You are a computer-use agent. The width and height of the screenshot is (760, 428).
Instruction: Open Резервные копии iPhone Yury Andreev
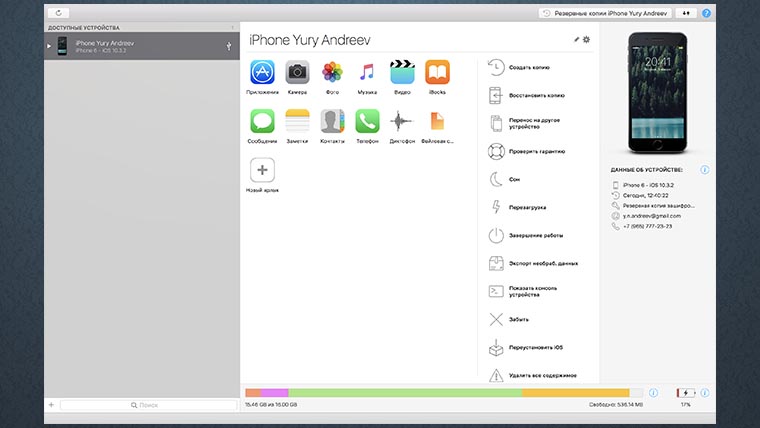tap(605, 14)
